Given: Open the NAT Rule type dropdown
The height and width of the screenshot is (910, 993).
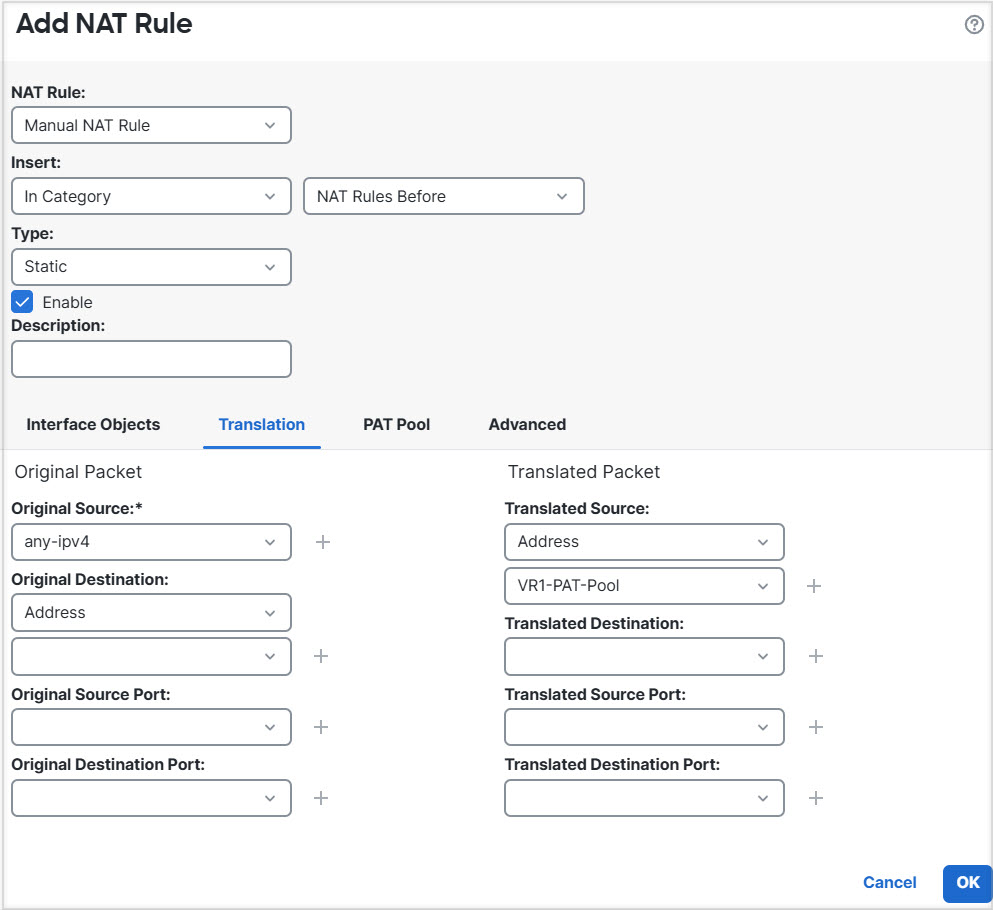Looking at the screenshot, I should 151,124.
